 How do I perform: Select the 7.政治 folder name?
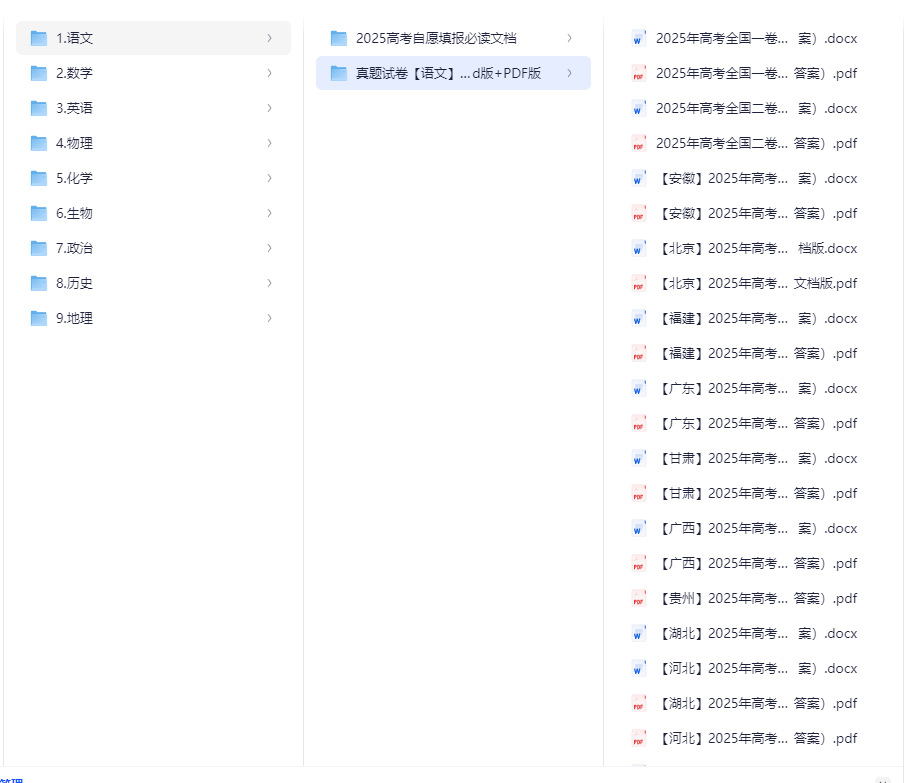(75, 248)
